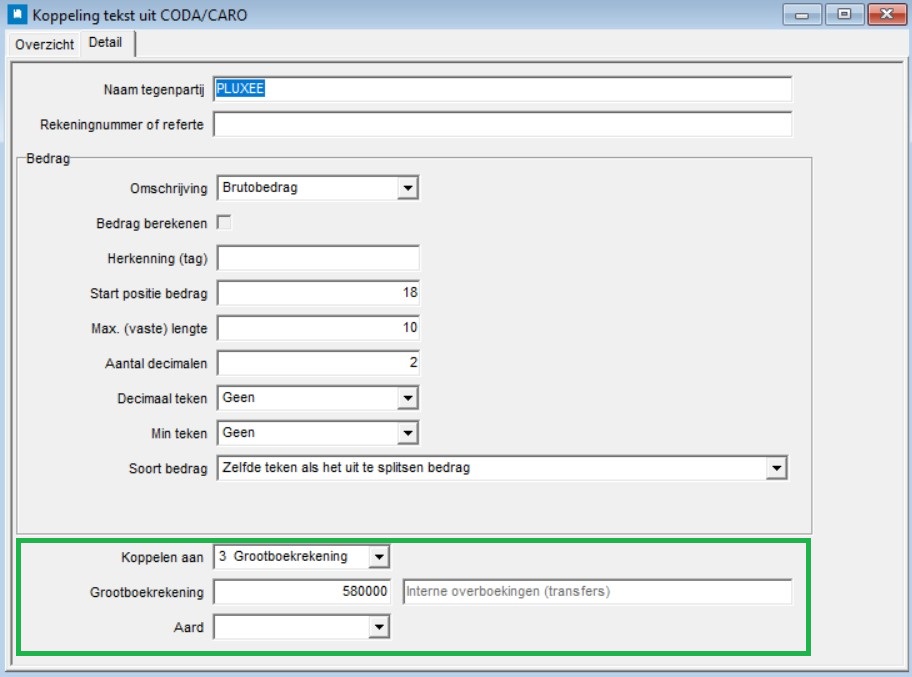Switch to the Overzicht tab
The height and width of the screenshot is (677, 912).
44,45
